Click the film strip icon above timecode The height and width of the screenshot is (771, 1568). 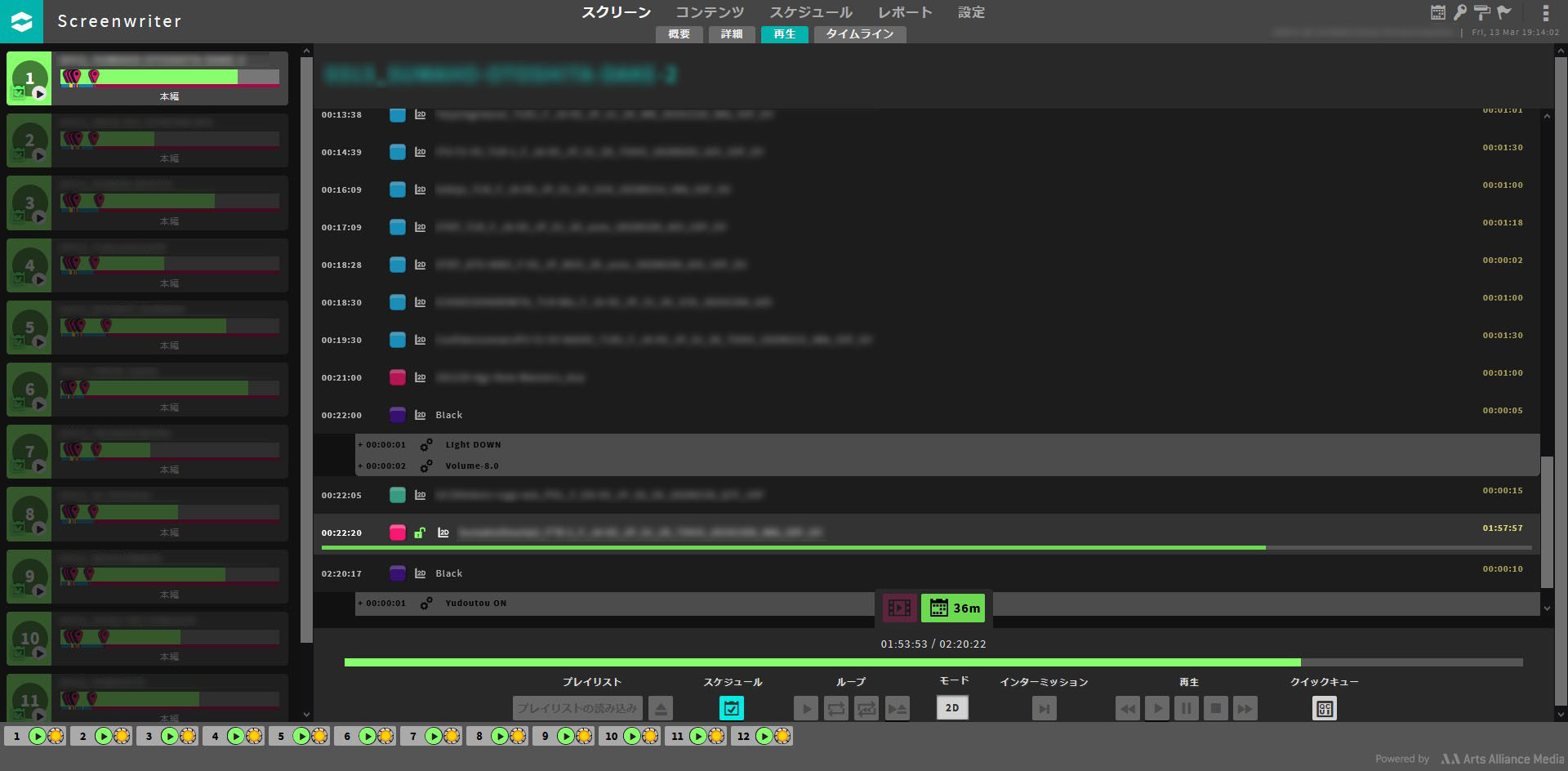pyautogui.click(x=899, y=608)
